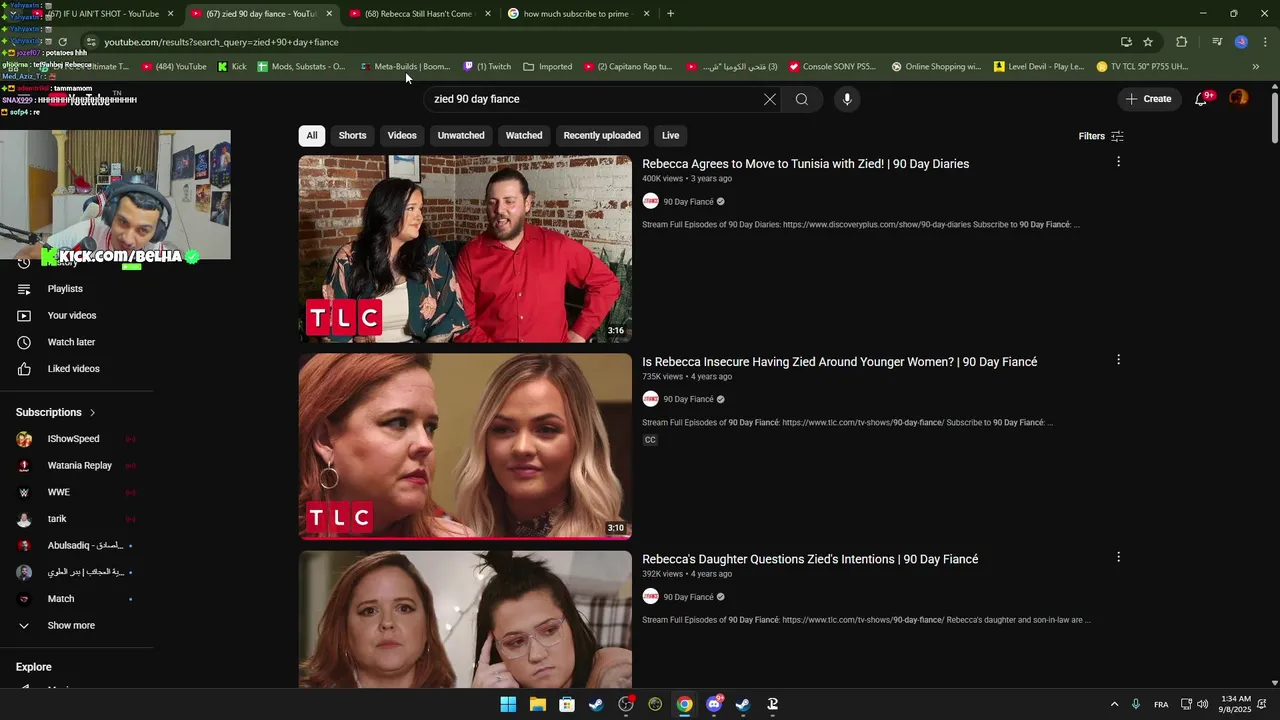
Task: Open the Chrome extensions puzzle icon
Action: (x=1182, y=42)
